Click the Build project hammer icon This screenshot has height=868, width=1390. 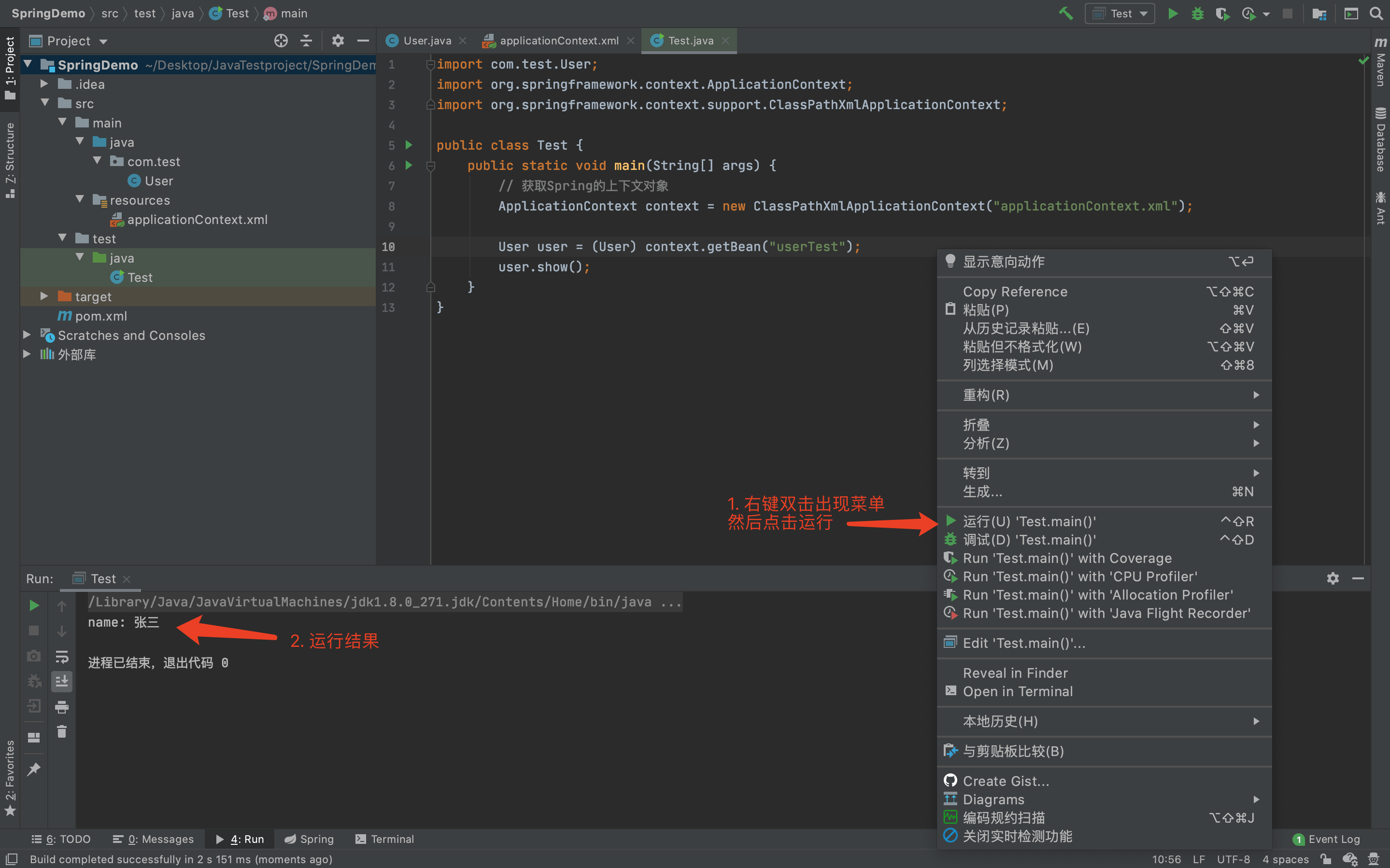pos(1065,13)
